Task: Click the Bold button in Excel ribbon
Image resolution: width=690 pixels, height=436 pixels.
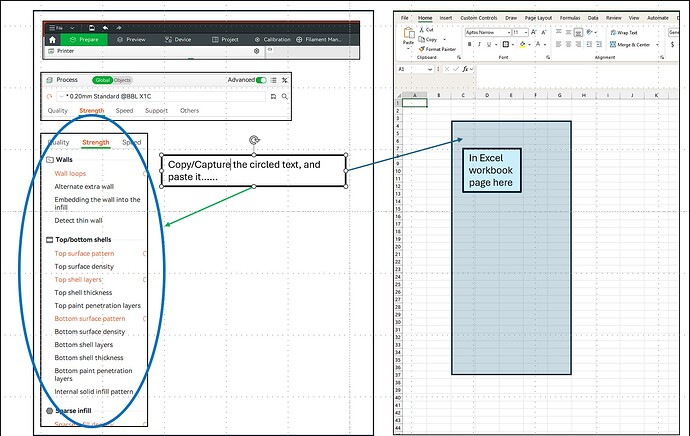Action: click(470, 44)
